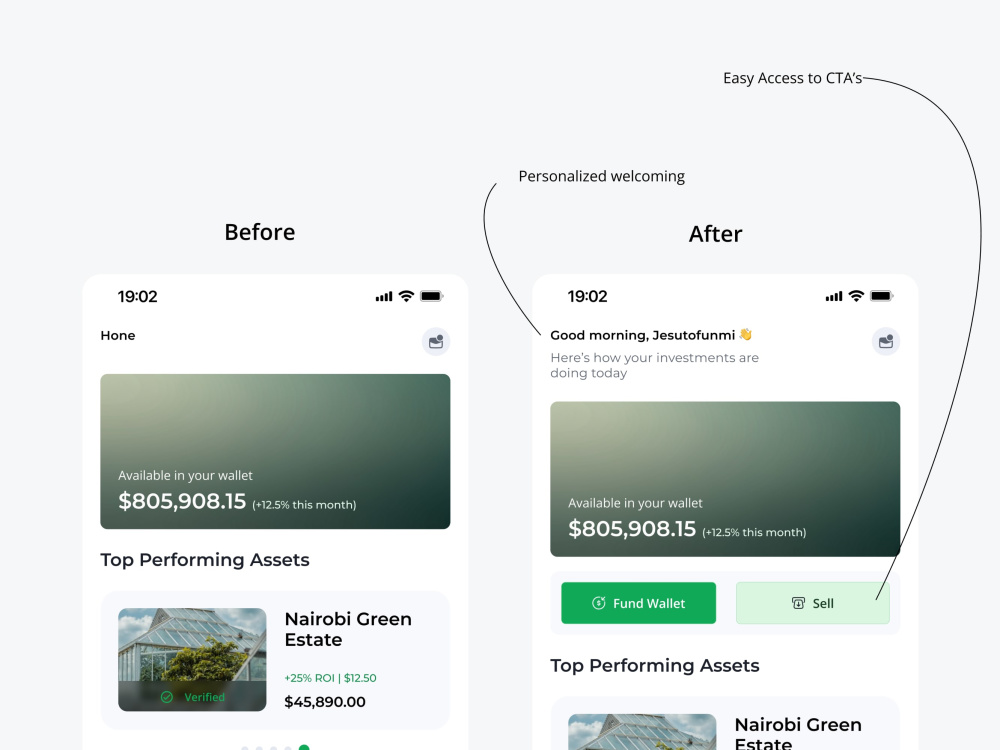This screenshot has width=1000, height=750.
Task: Tap the Wi-Fi icon in Before status bar
Action: [x=406, y=296]
